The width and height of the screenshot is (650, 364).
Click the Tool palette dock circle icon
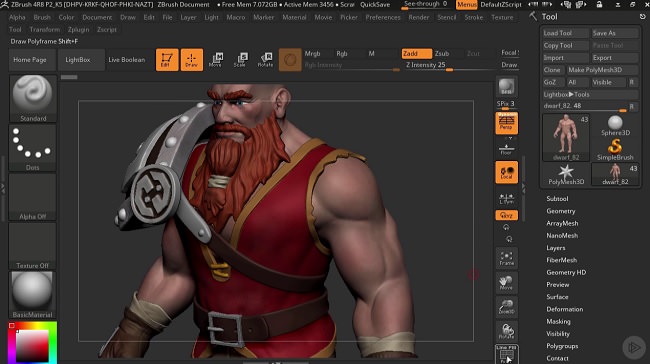point(642,17)
